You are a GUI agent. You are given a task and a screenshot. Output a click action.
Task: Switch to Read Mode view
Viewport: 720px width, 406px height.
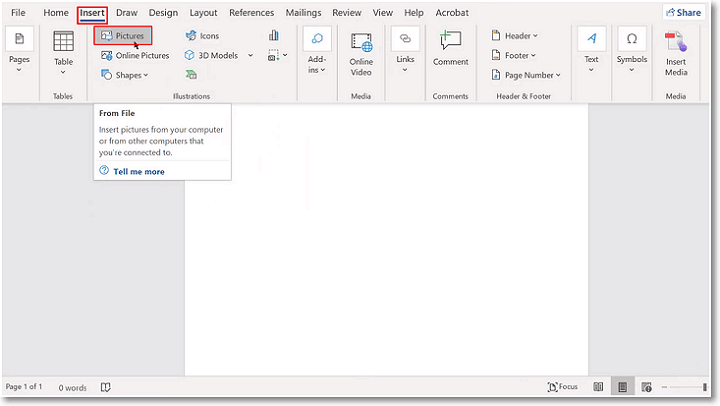tap(598, 387)
